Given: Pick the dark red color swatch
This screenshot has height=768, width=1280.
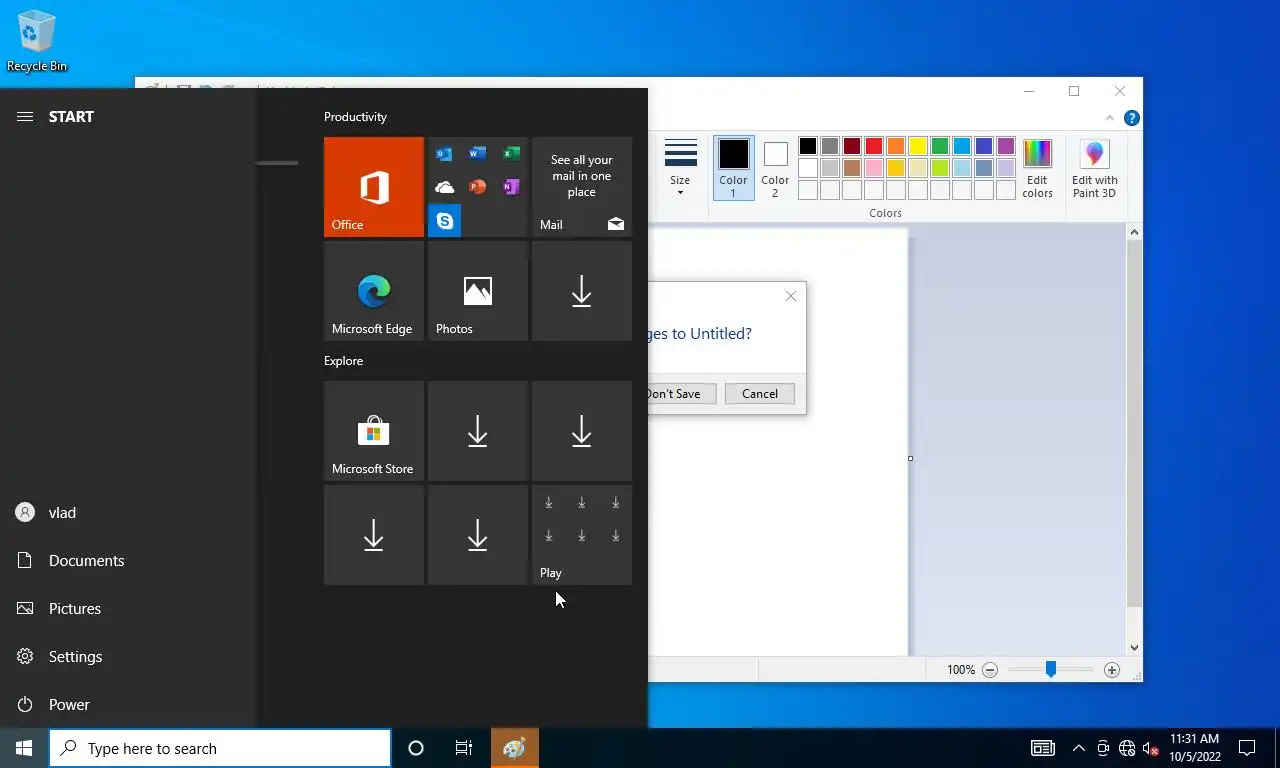Looking at the screenshot, I should [852, 146].
